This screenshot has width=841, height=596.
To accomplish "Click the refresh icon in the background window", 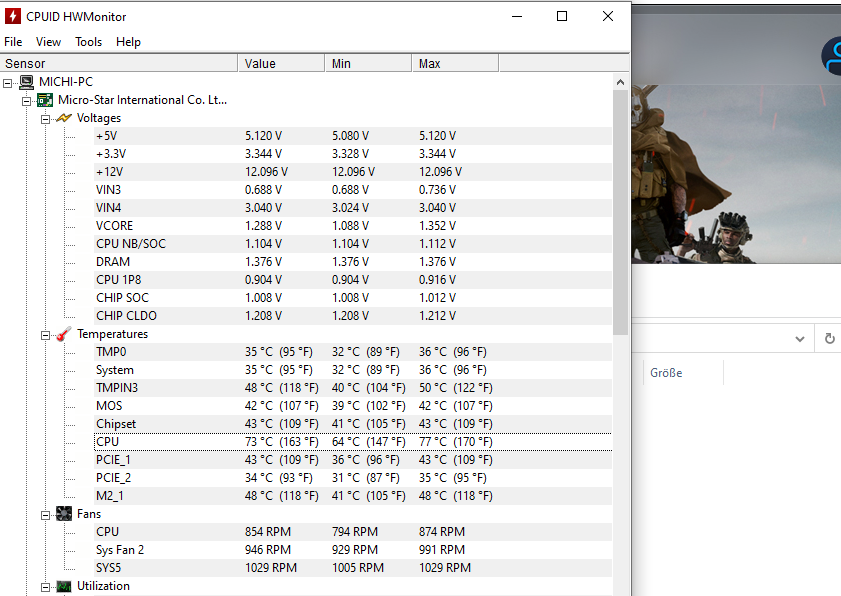I will tap(829, 339).
